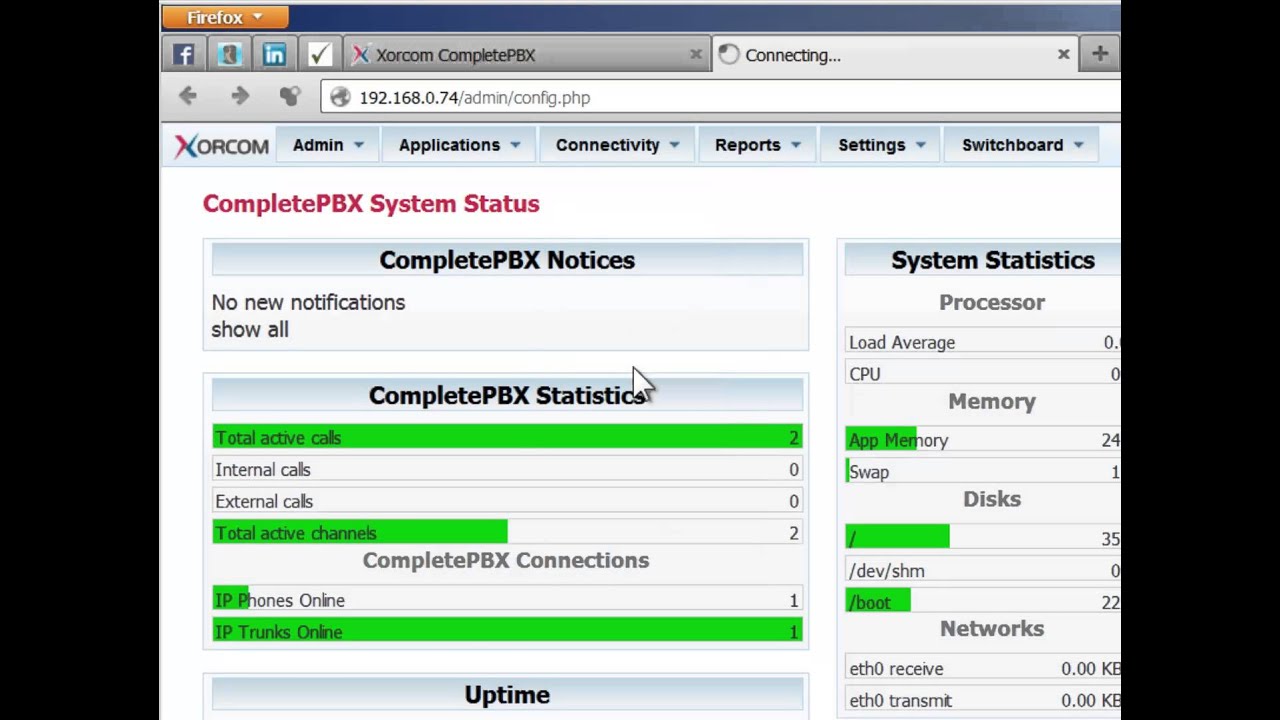1280x720 pixels.
Task: Open the Facebook pinned tab
Action: (183, 55)
